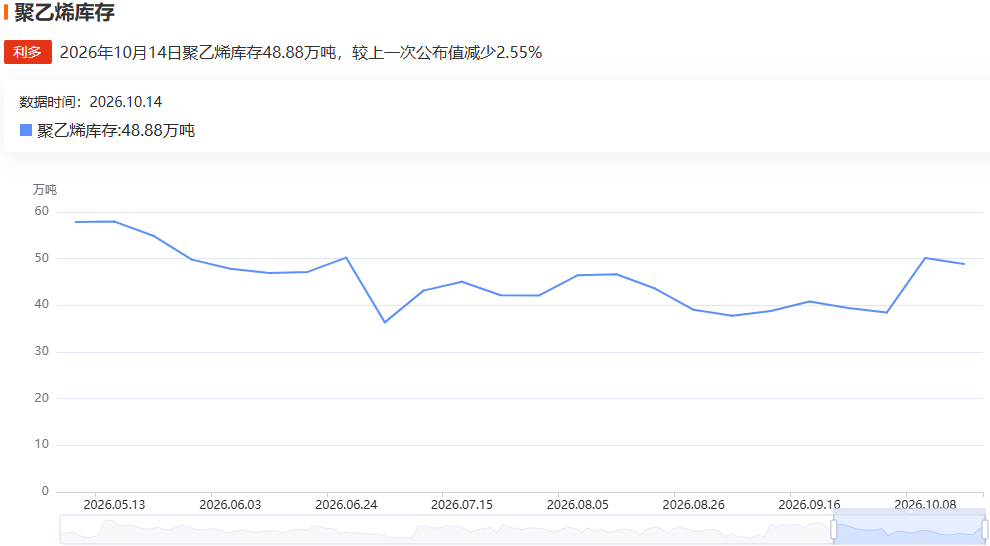Screen dimensions: 990x546
Task: Click the blue 聚乙烯库存 legend swatch
Action: pyautogui.click(x=26, y=131)
